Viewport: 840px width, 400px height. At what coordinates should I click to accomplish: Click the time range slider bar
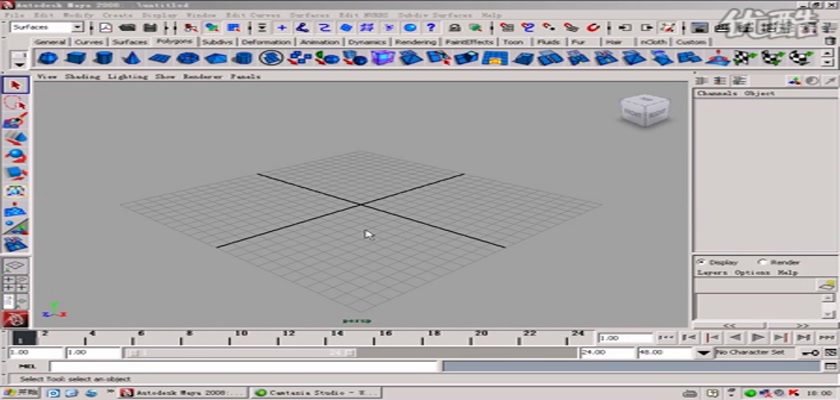click(x=240, y=353)
